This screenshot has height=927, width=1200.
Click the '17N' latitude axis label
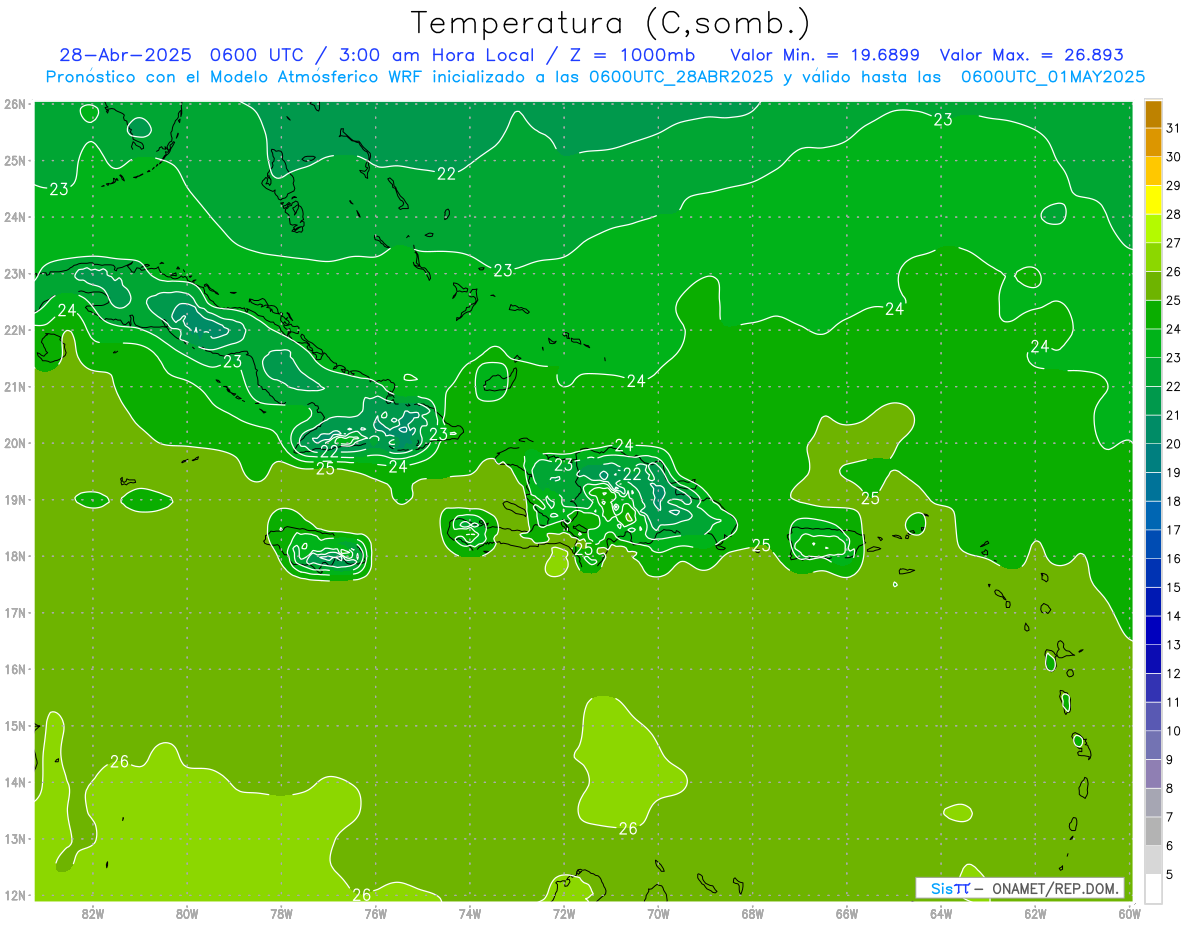(x=15, y=612)
